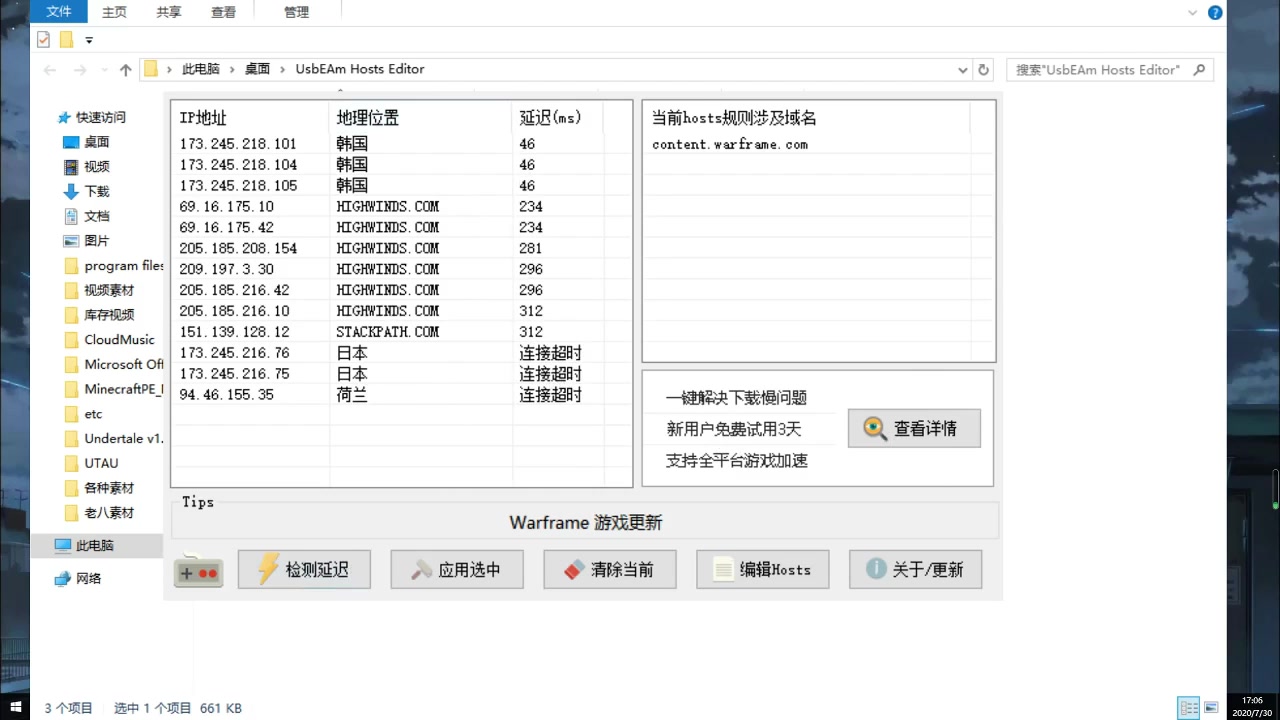Screen dimensions: 1280x720
Task: Expand the ribbon with the chevron
Action: (1192, 13)
